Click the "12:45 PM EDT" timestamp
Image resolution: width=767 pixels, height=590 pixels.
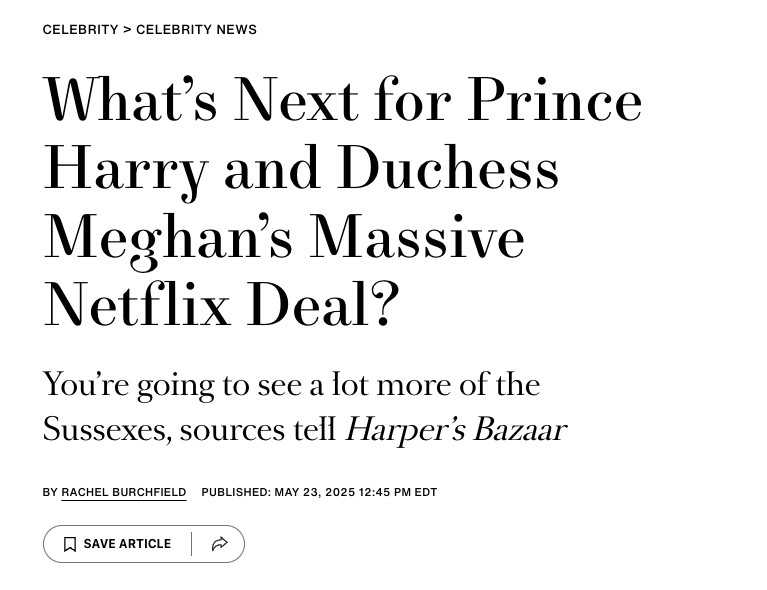(x=398, y=492)
